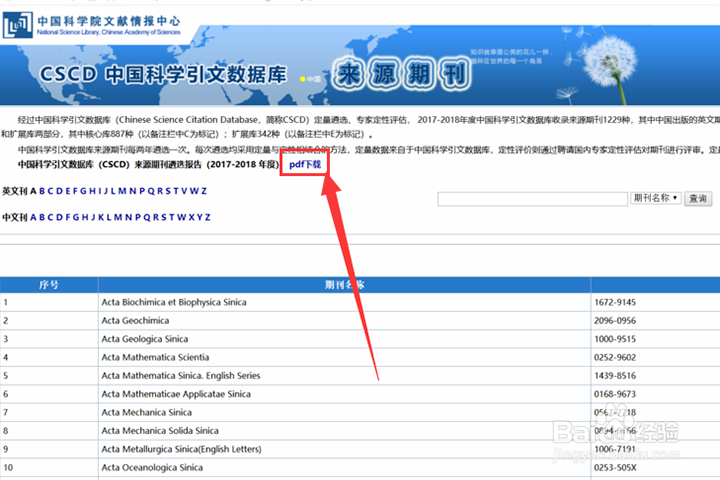This screenshot has width=720, height=480.
Task: Select letter Z in 中文刊 index
Action: (207, 217)
